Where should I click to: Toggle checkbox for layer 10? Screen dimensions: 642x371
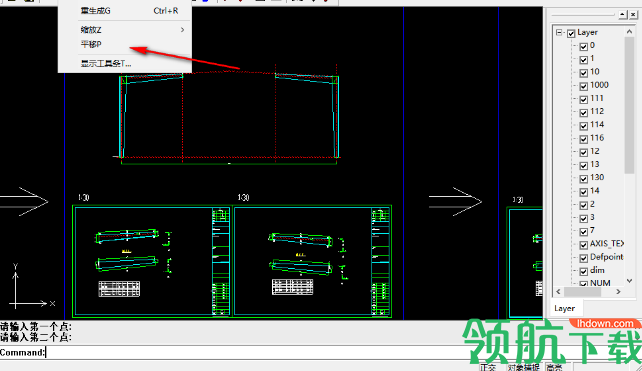click(x=584, y=73)
